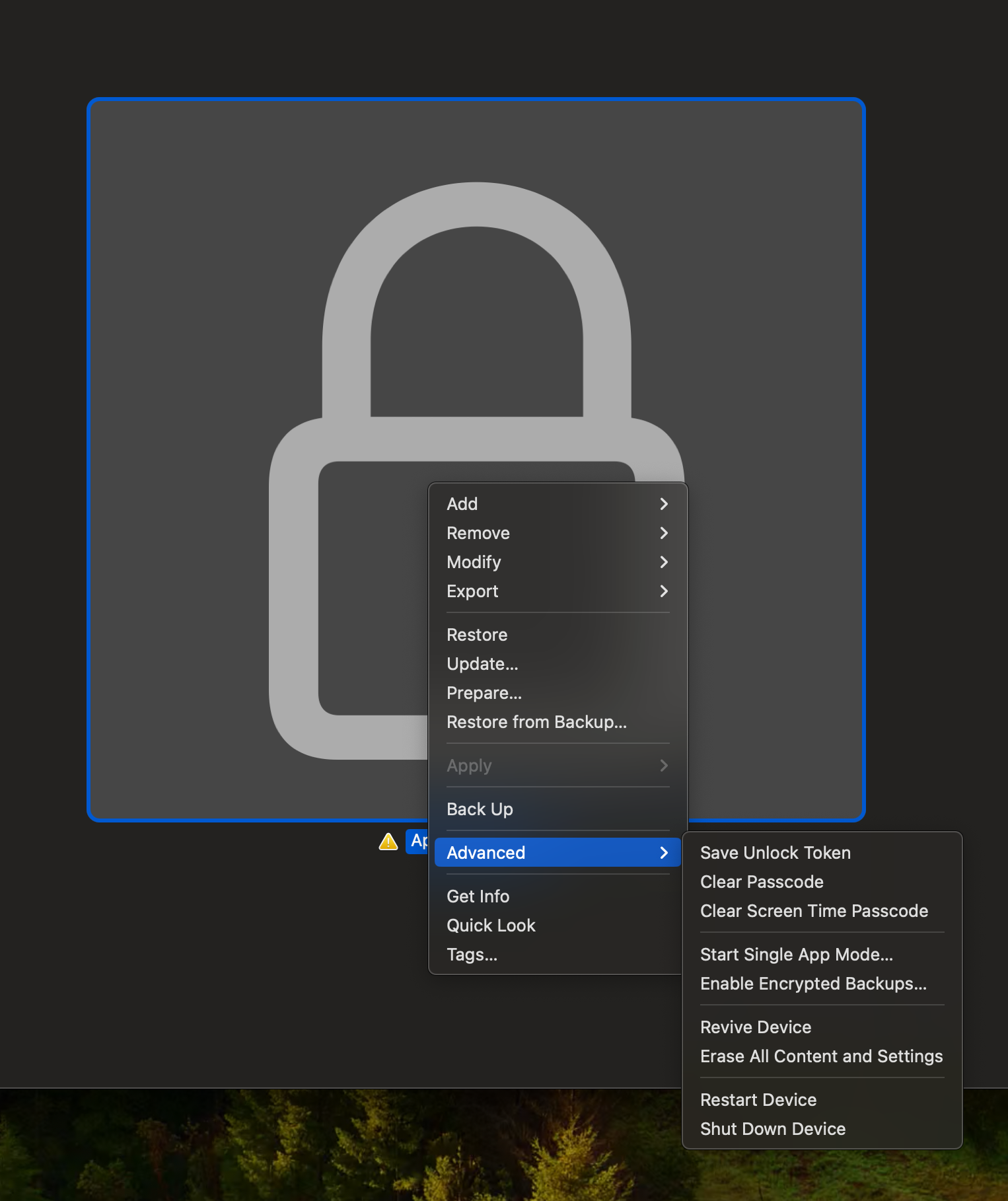Open the Remove submenu
This screenshot has width=1008, height=1201.
[x=558, y=533]
